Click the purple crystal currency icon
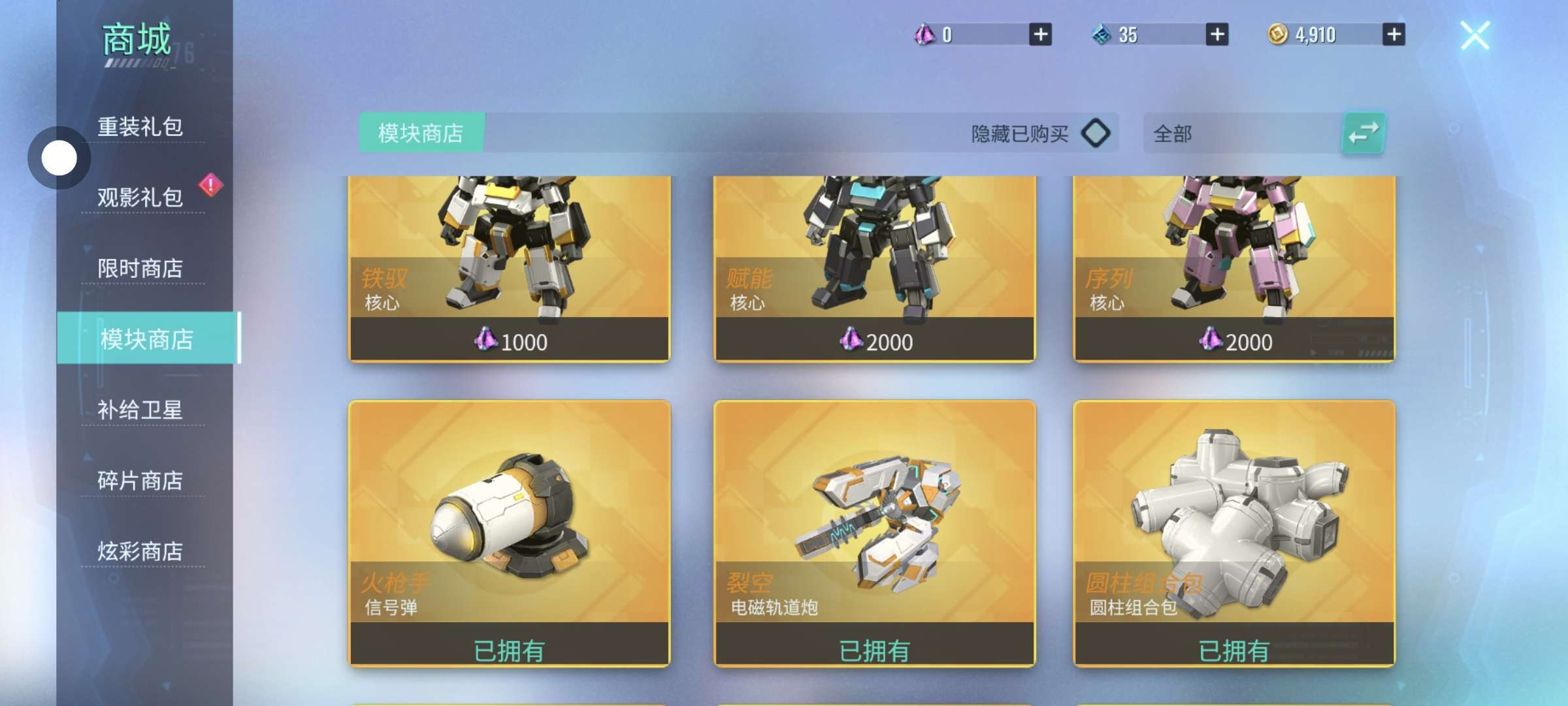 pos(924,34)
